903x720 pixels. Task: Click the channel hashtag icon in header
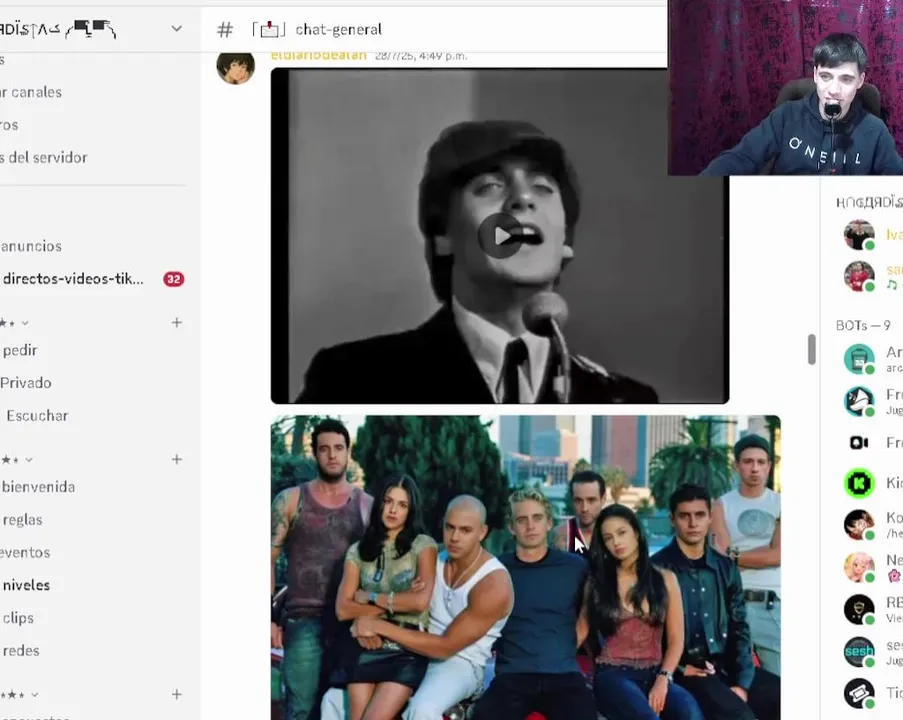point(225,29)
